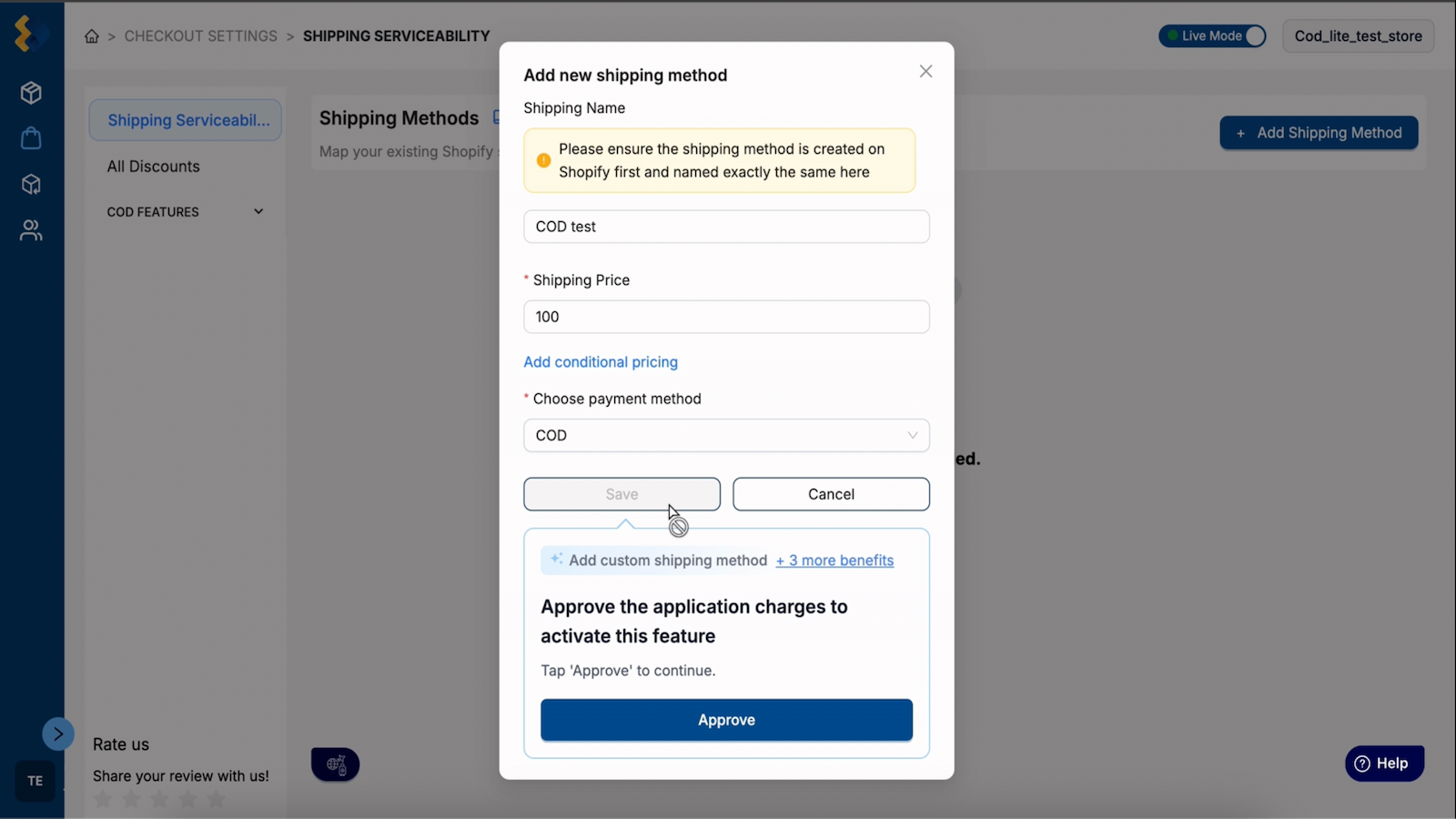Click the Rate us label
This screenshot has width=1456, height=819.
coord(121,744)
